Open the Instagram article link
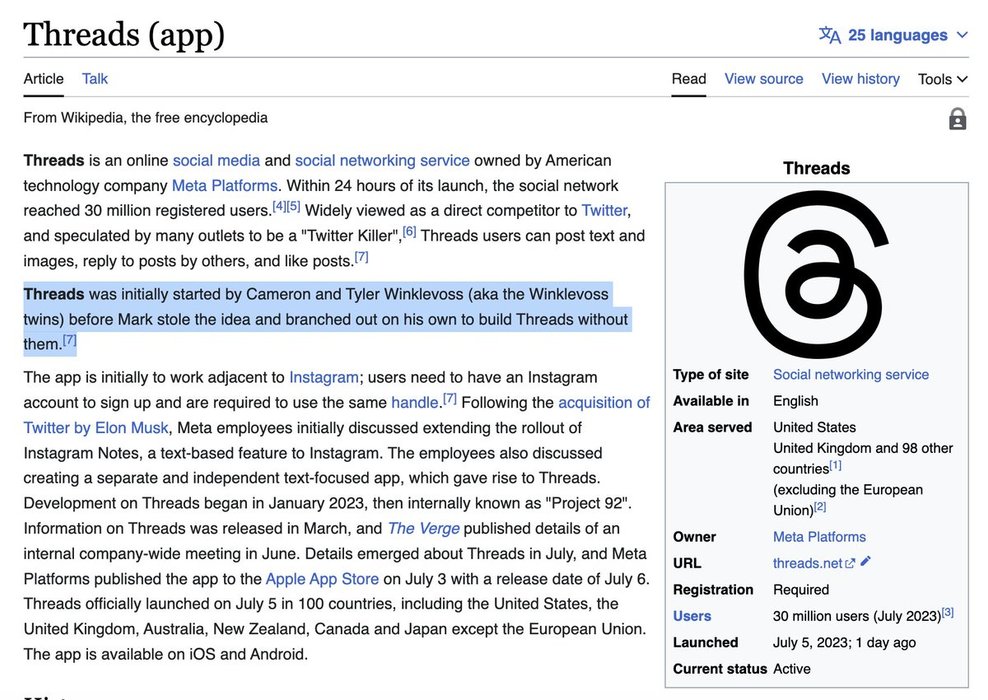 coord(323,377)
